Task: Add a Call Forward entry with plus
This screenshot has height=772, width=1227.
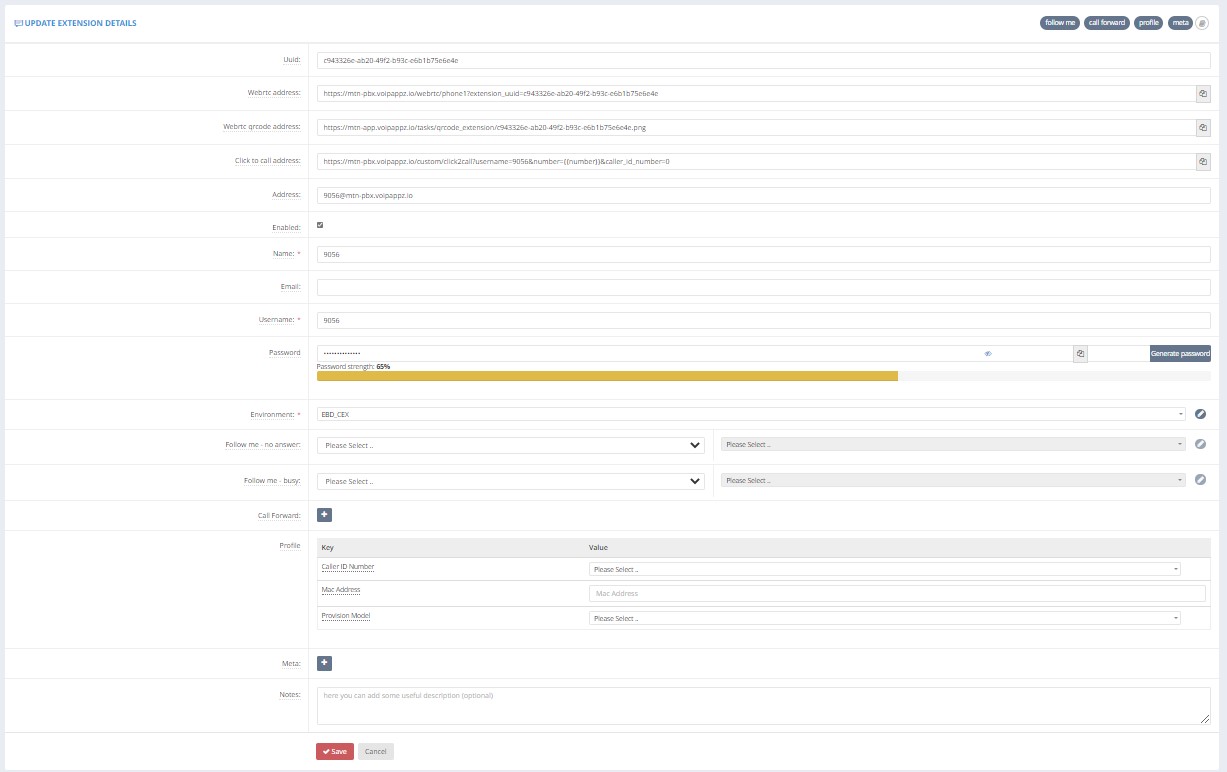Action: 324,515
